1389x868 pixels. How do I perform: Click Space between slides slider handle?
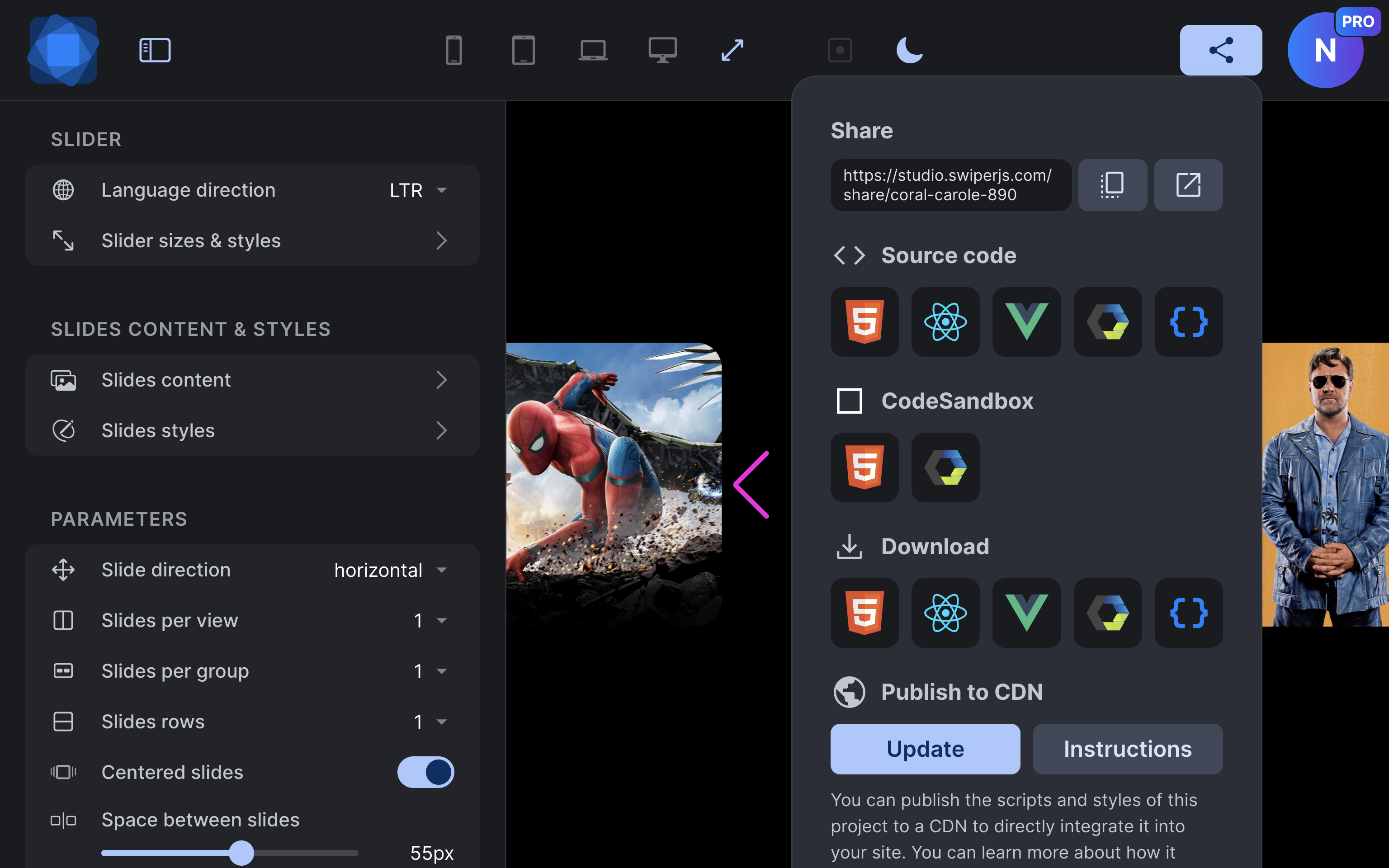[x=241, y=853]
